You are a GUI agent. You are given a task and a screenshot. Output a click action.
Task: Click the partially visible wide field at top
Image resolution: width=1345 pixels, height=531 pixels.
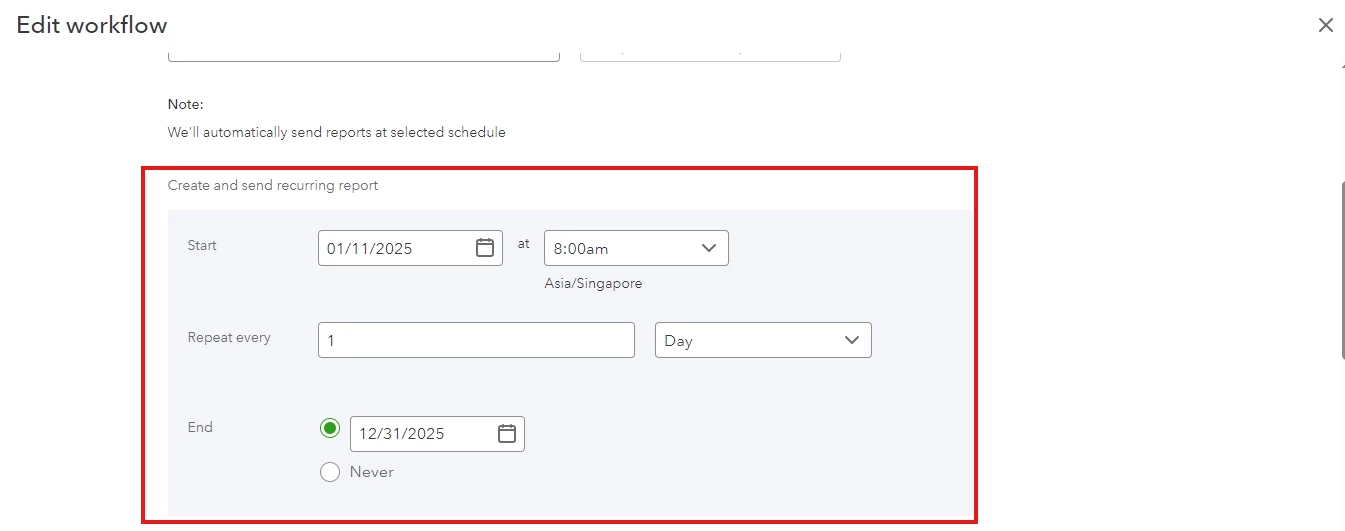point(364,52)
